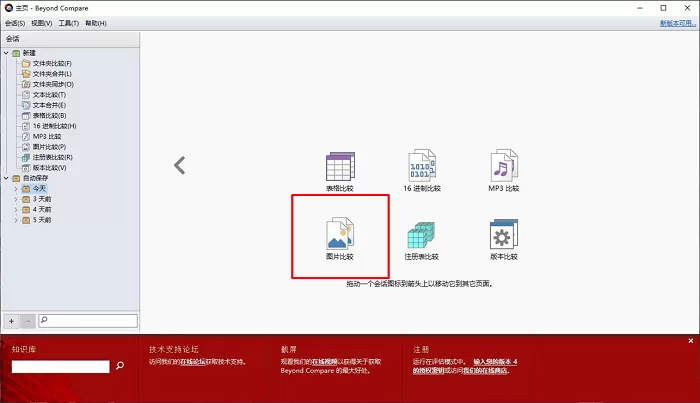Click the 知识库 search magnifier icon

click(x=120, y=366)
